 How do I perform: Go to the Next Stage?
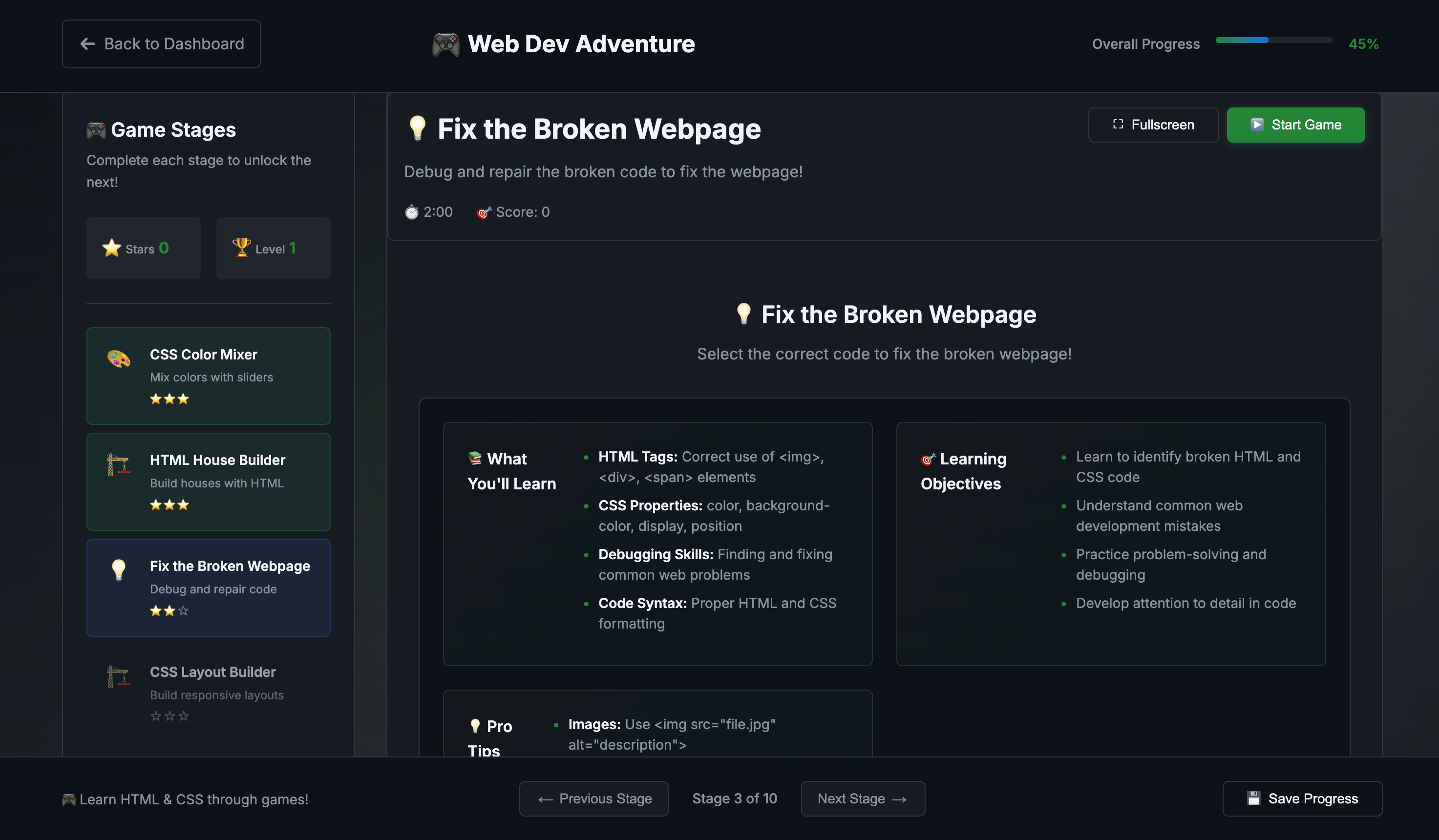[x=862, y=798]
